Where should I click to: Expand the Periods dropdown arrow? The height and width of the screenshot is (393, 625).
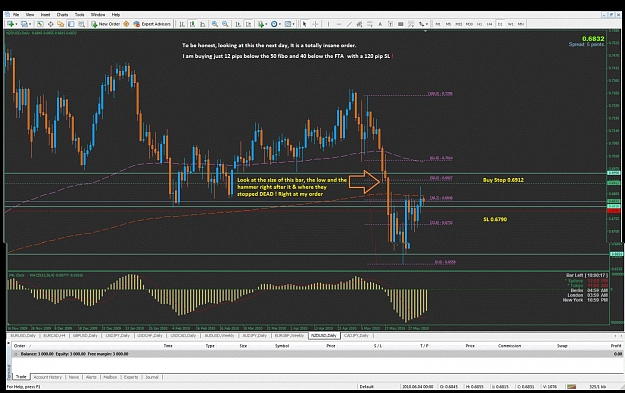click(280, 24)
